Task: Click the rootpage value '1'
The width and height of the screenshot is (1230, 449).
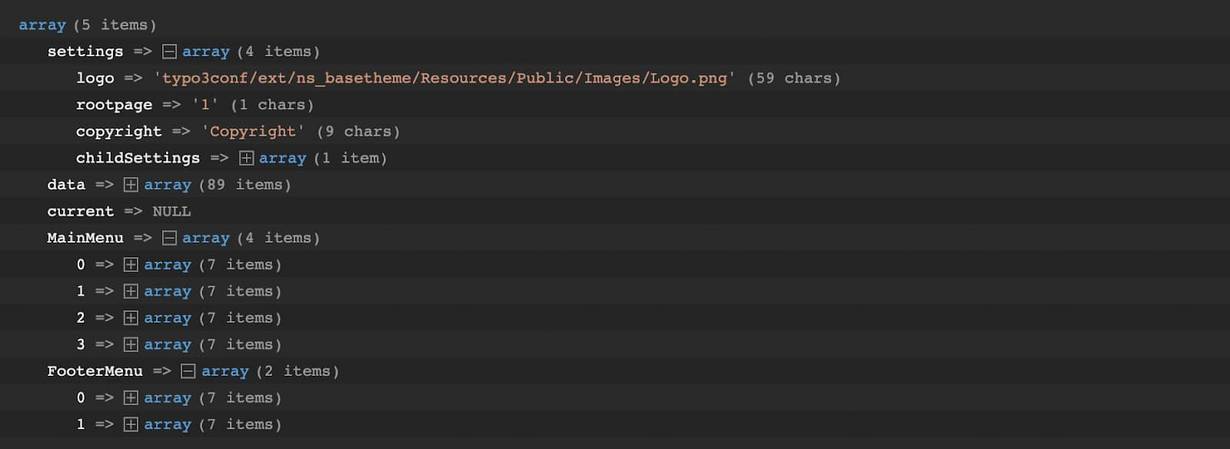Action: pyautogui.click(x=206, y=105)
